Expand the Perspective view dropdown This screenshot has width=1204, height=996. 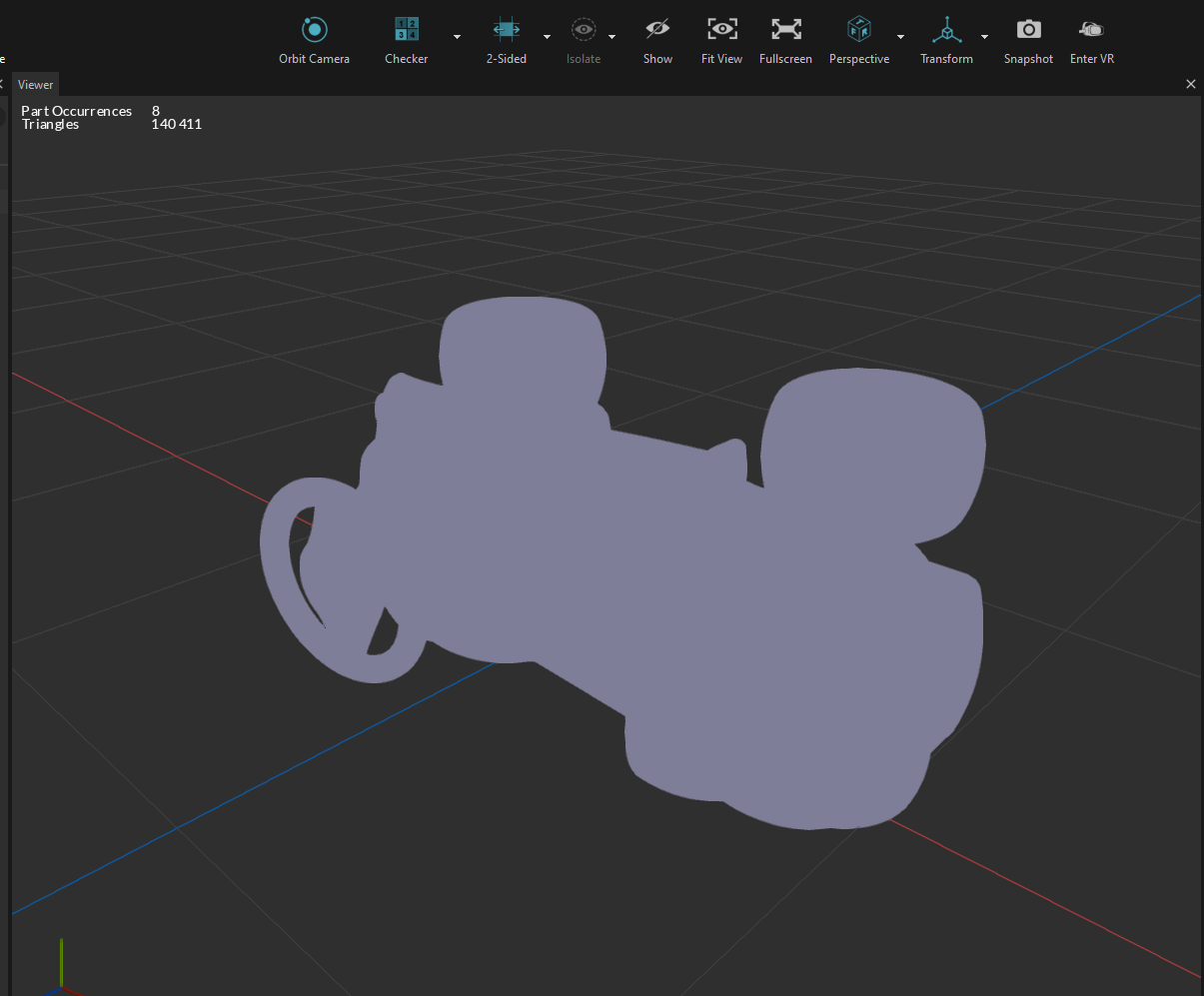(x=900, y=37)
